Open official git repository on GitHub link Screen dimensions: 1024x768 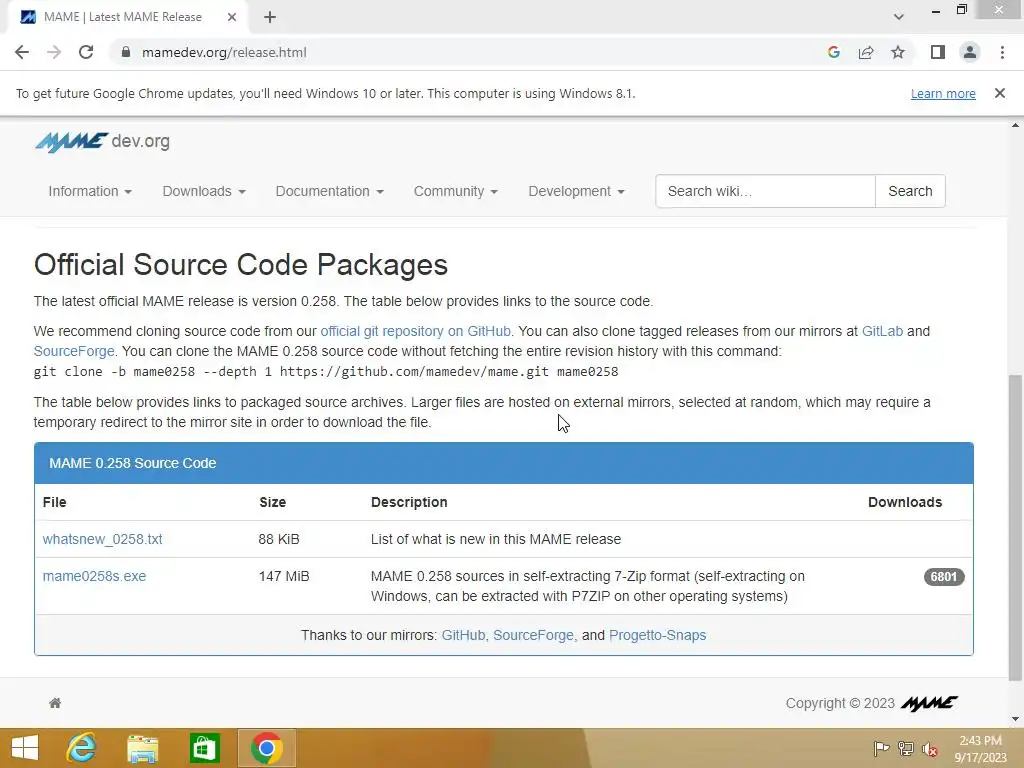point(415,331)
